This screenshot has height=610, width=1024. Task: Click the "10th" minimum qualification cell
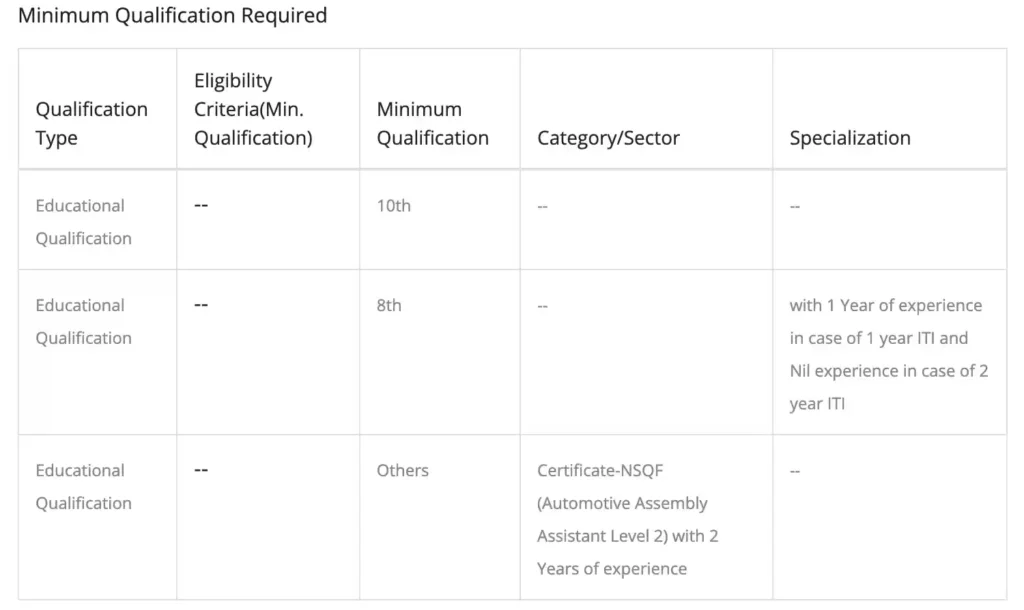click(x=393, y=206)
